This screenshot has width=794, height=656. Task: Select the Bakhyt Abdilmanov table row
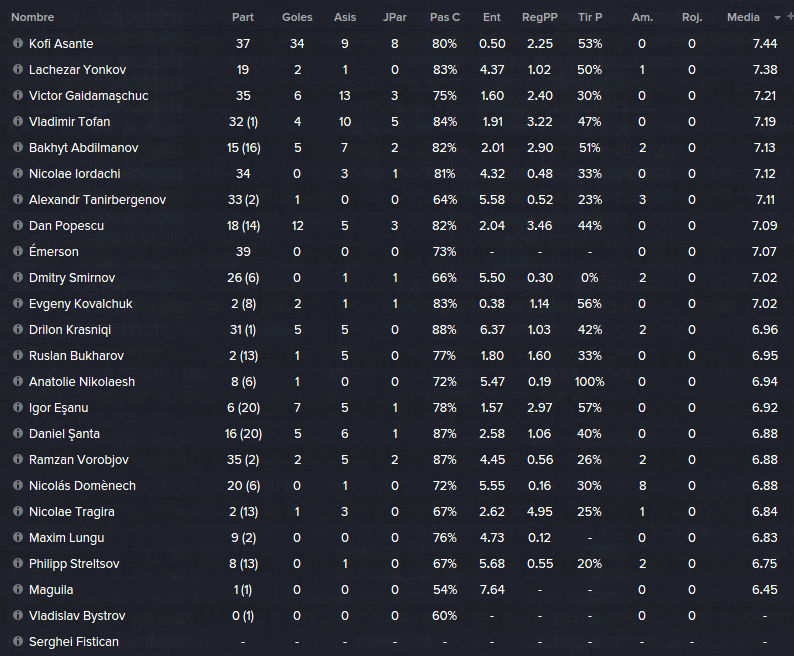coord(397,147)
